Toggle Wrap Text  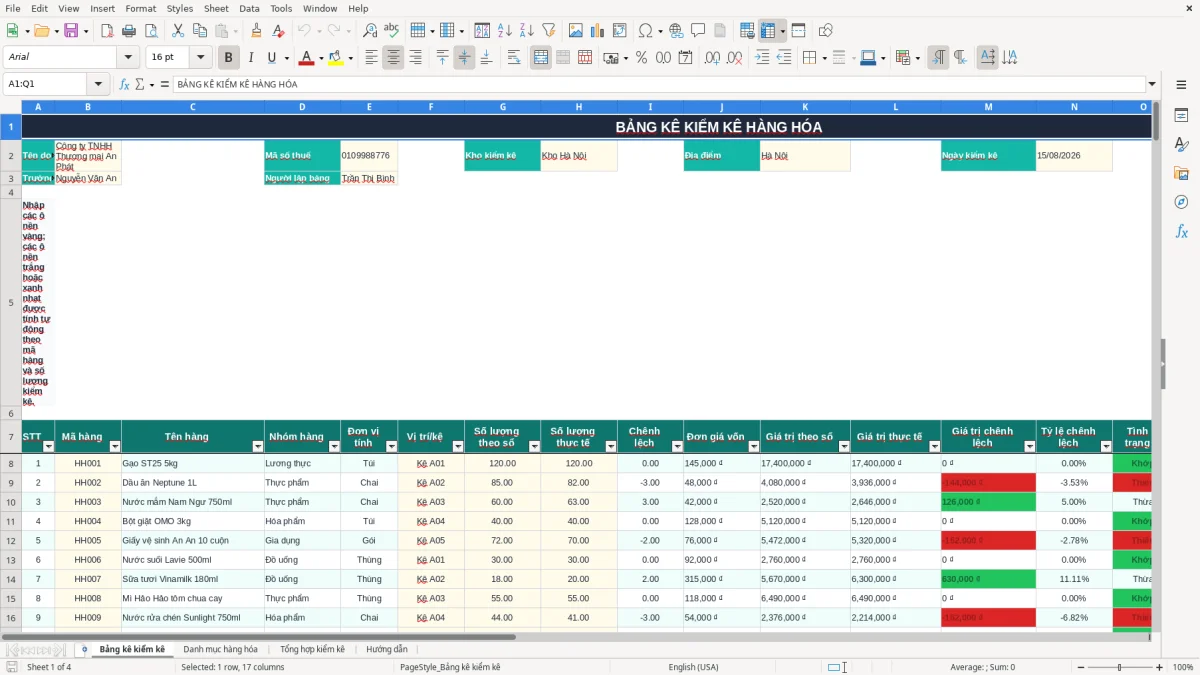tap(514, 58)
